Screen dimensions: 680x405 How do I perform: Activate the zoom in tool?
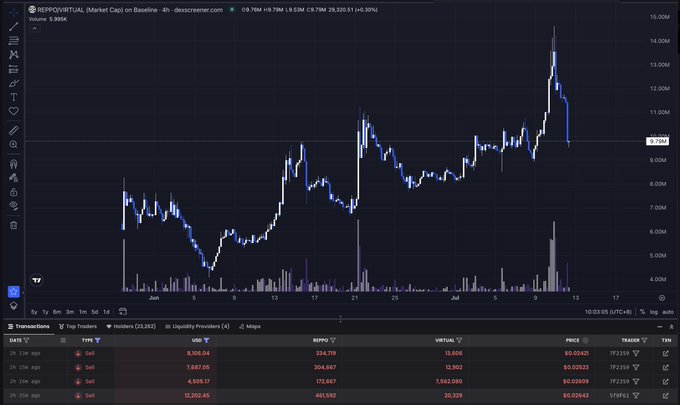coord(13,144)
